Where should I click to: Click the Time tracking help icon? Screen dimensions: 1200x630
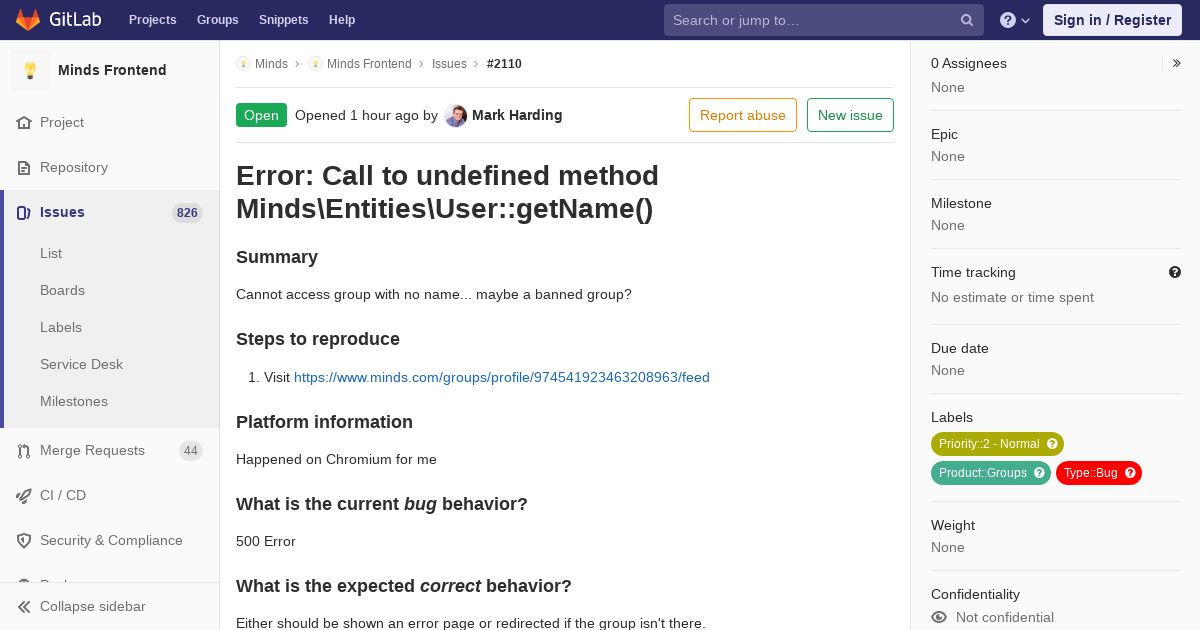[x=1175, y=272]
